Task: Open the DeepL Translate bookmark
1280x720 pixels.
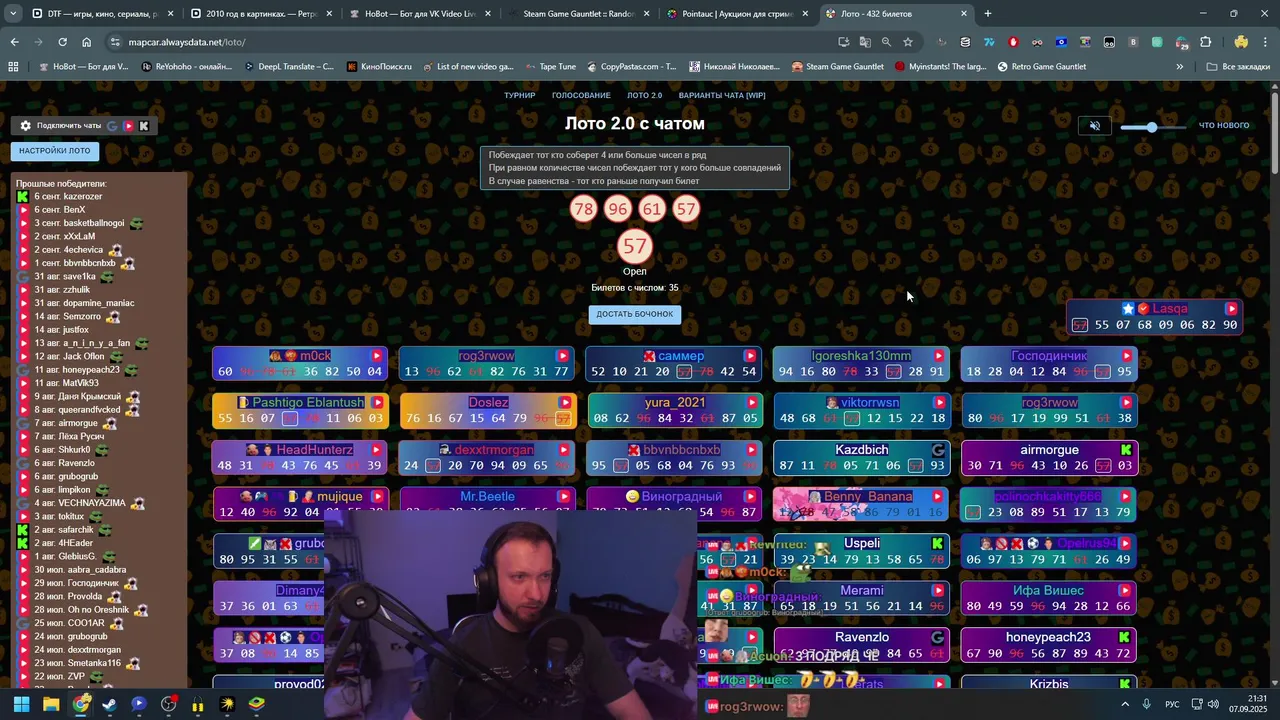Action: (289, 67)
